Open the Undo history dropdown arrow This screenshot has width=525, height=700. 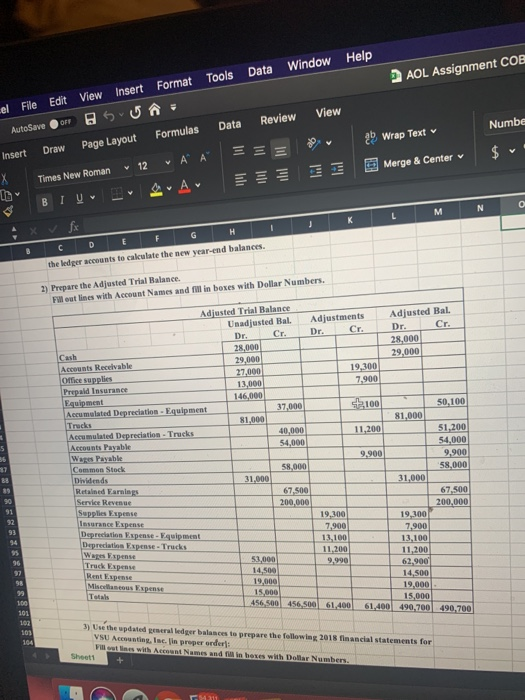click(x=121, y=115)
